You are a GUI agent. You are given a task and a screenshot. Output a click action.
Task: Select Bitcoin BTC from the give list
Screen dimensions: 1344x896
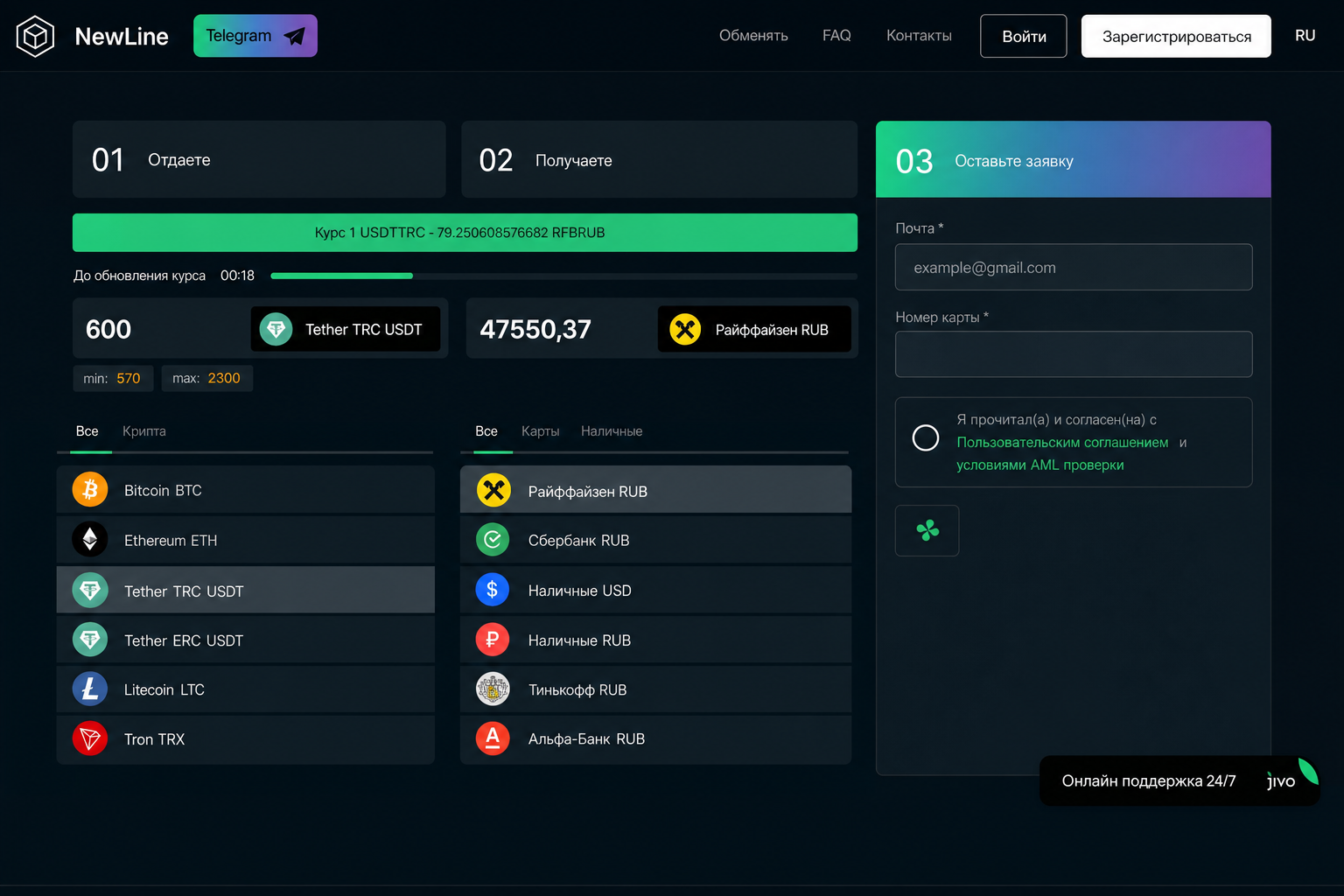(246, 490)
